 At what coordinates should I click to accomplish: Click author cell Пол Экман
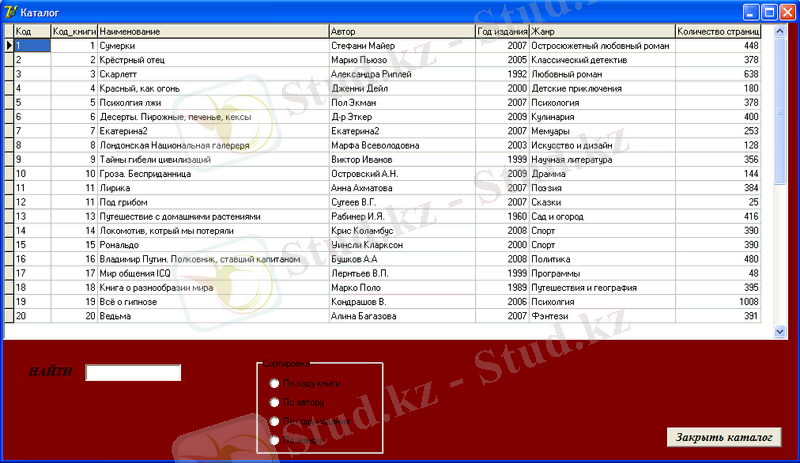[403, 103]
